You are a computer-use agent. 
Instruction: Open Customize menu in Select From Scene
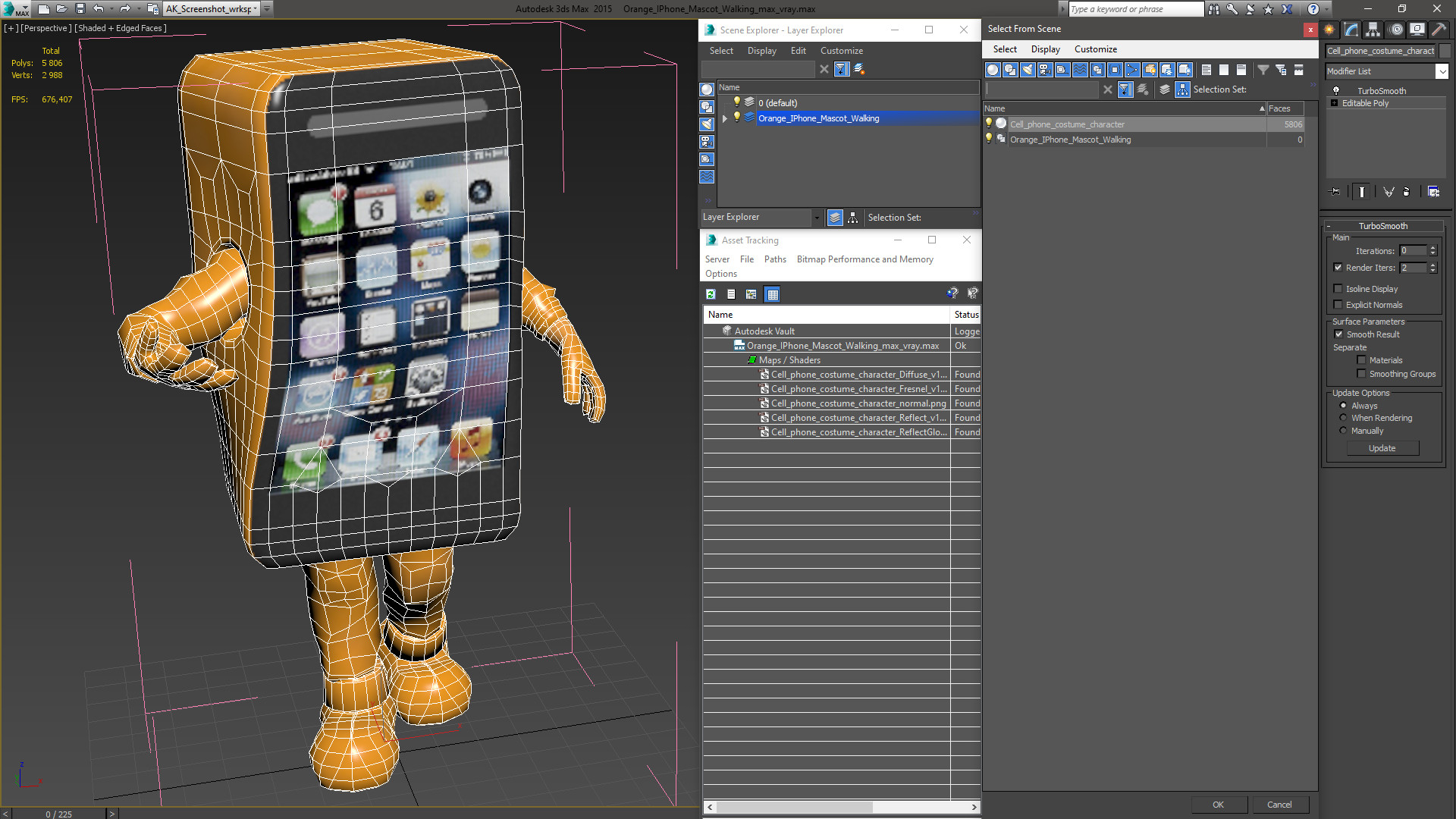tap(1095, 49)
